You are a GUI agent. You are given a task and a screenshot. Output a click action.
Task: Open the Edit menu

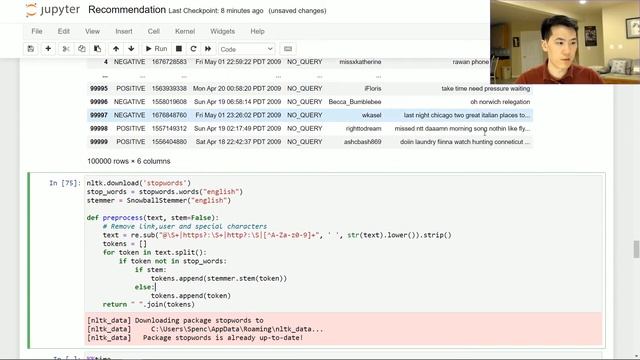(x=64, y=31)
